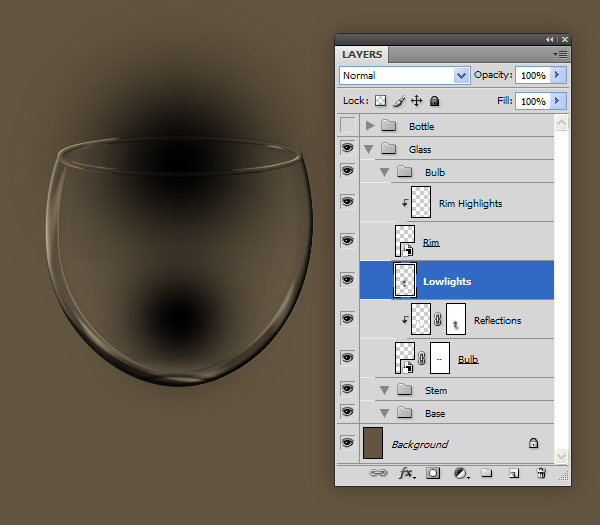Open Layers panel options menu
The image size is (600, 525).
tap(560, 55)
